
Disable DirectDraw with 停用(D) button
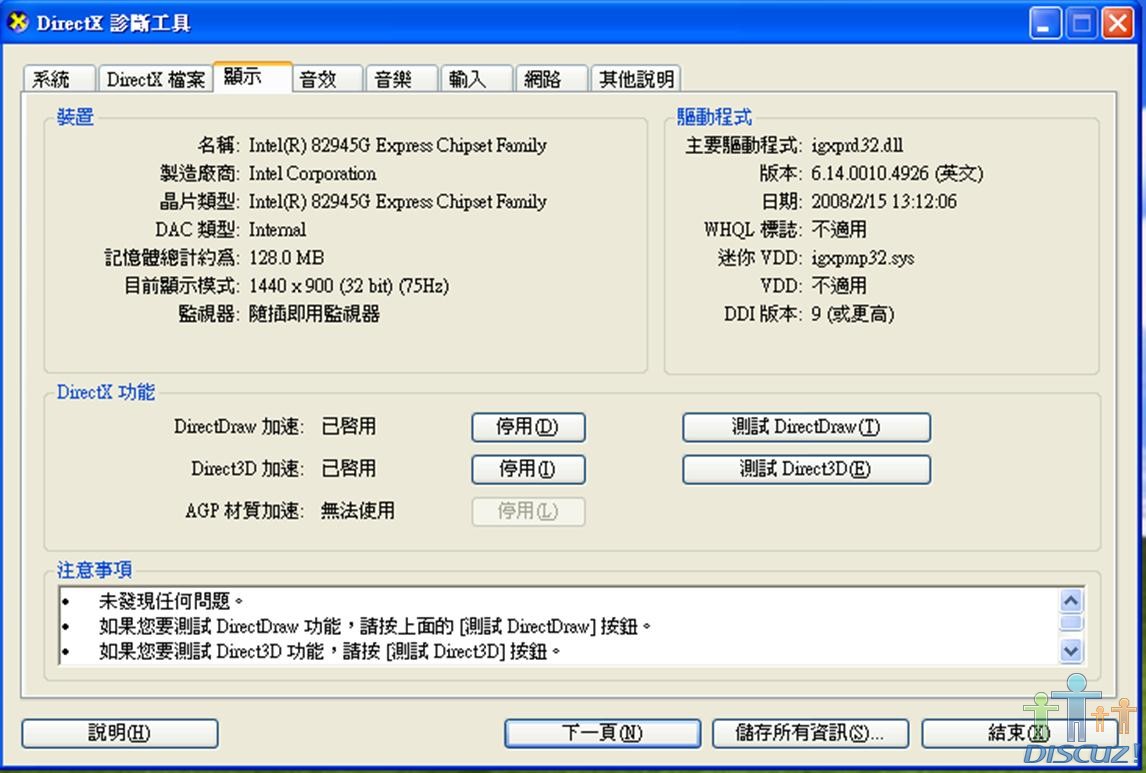528,427
